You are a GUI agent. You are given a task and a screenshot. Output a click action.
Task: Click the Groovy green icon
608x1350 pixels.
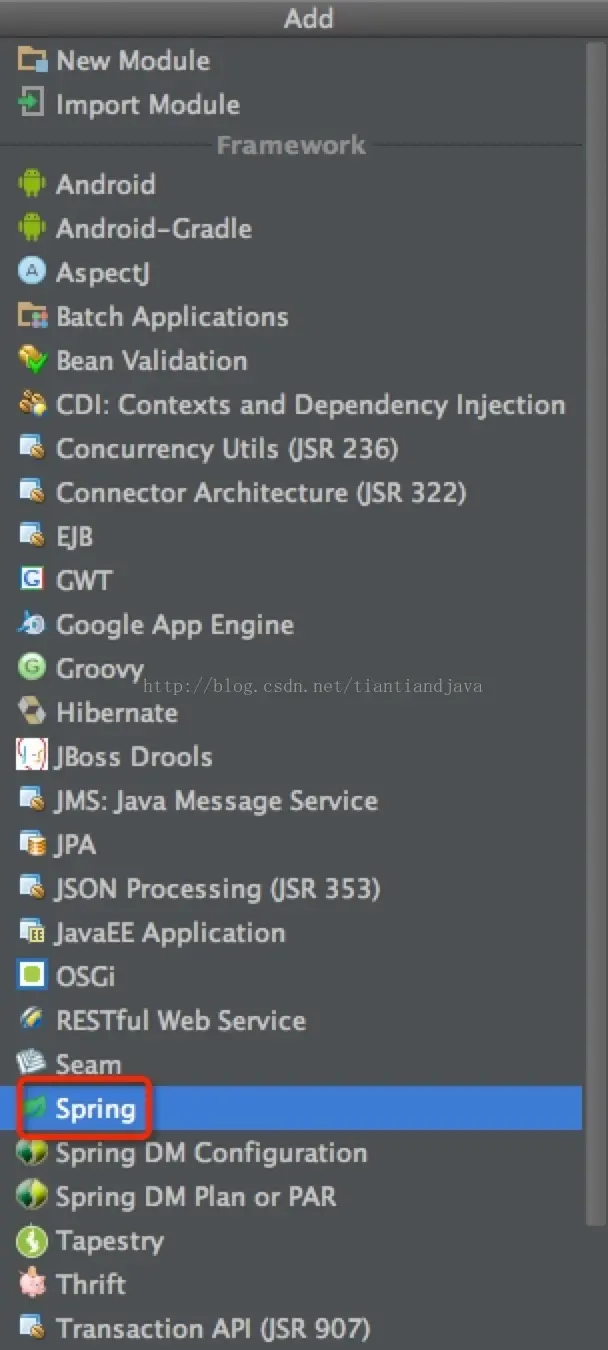pos(32,668)
